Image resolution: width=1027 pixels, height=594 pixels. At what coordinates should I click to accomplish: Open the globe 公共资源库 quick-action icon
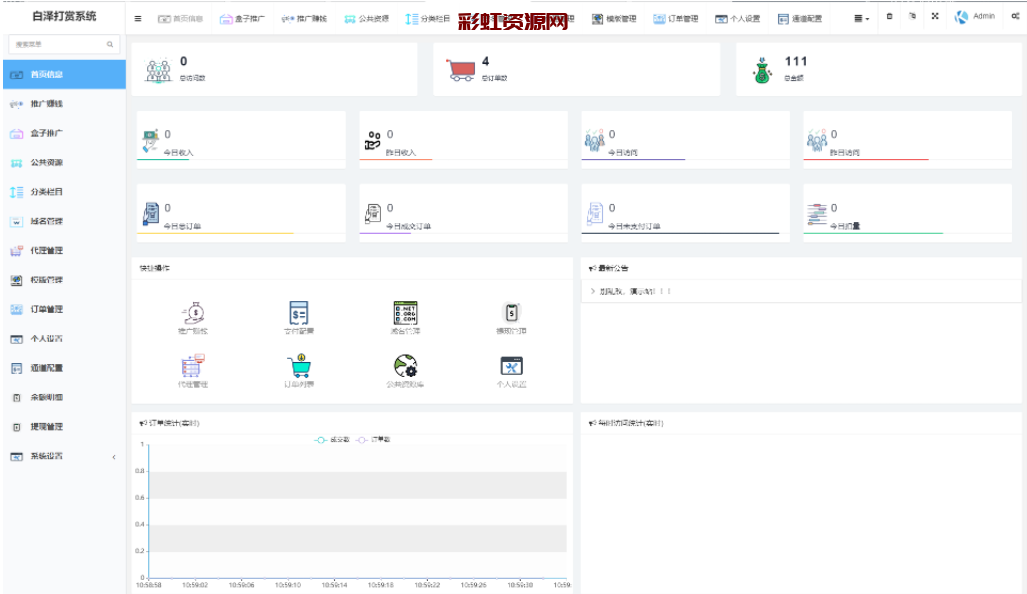point(405,367)
